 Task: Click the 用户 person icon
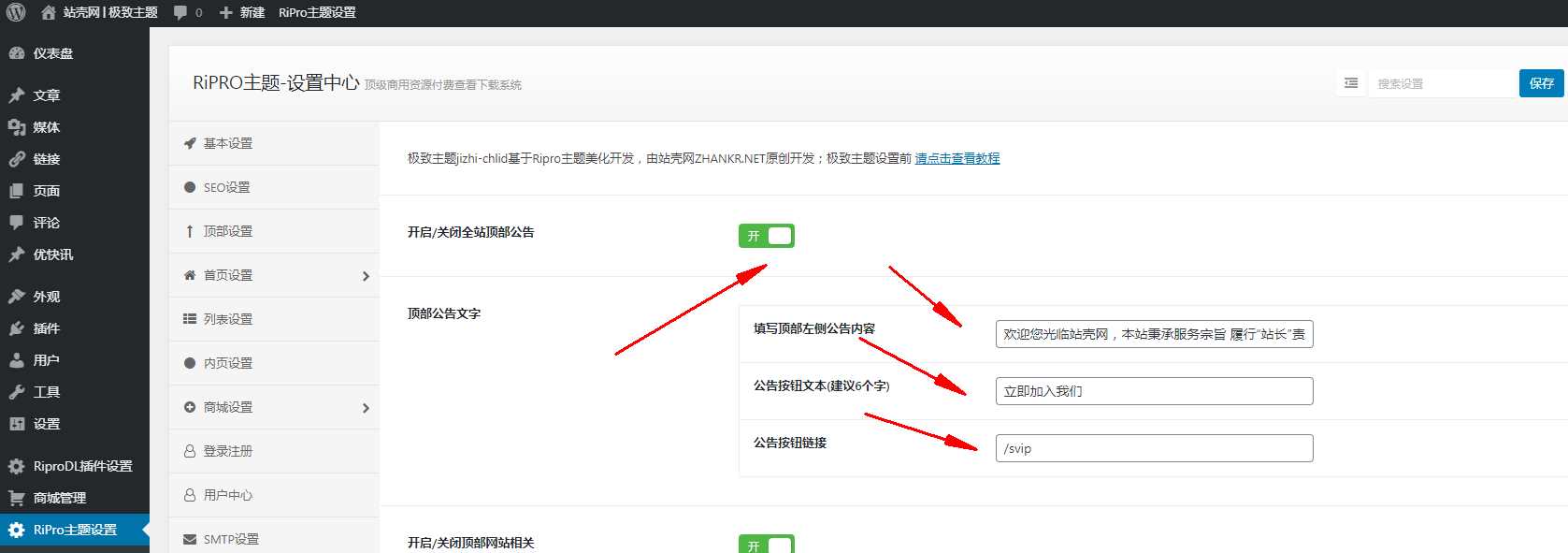(16, 360)
